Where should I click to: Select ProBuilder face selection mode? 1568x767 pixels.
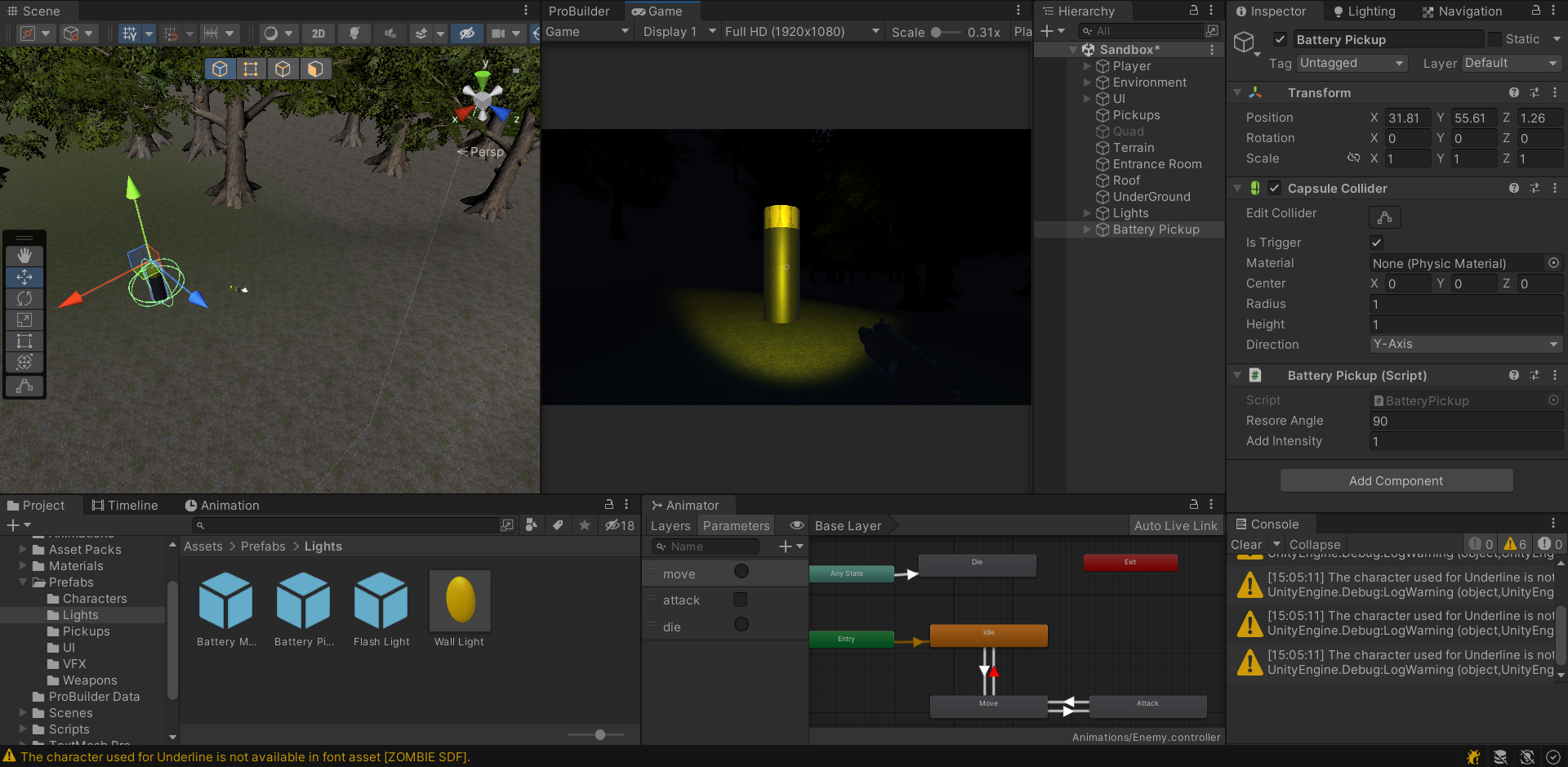point(314,69)
